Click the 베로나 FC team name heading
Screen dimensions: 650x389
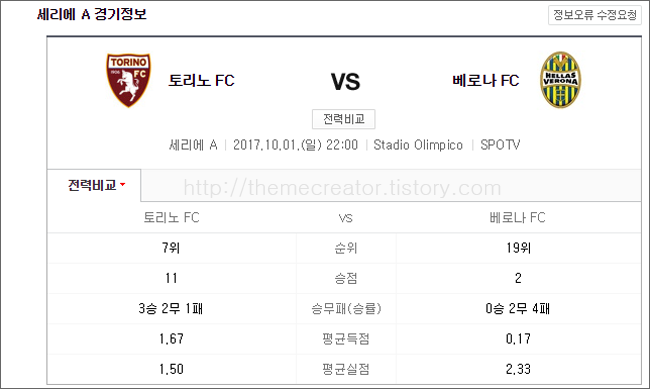(x=485, y=80)
